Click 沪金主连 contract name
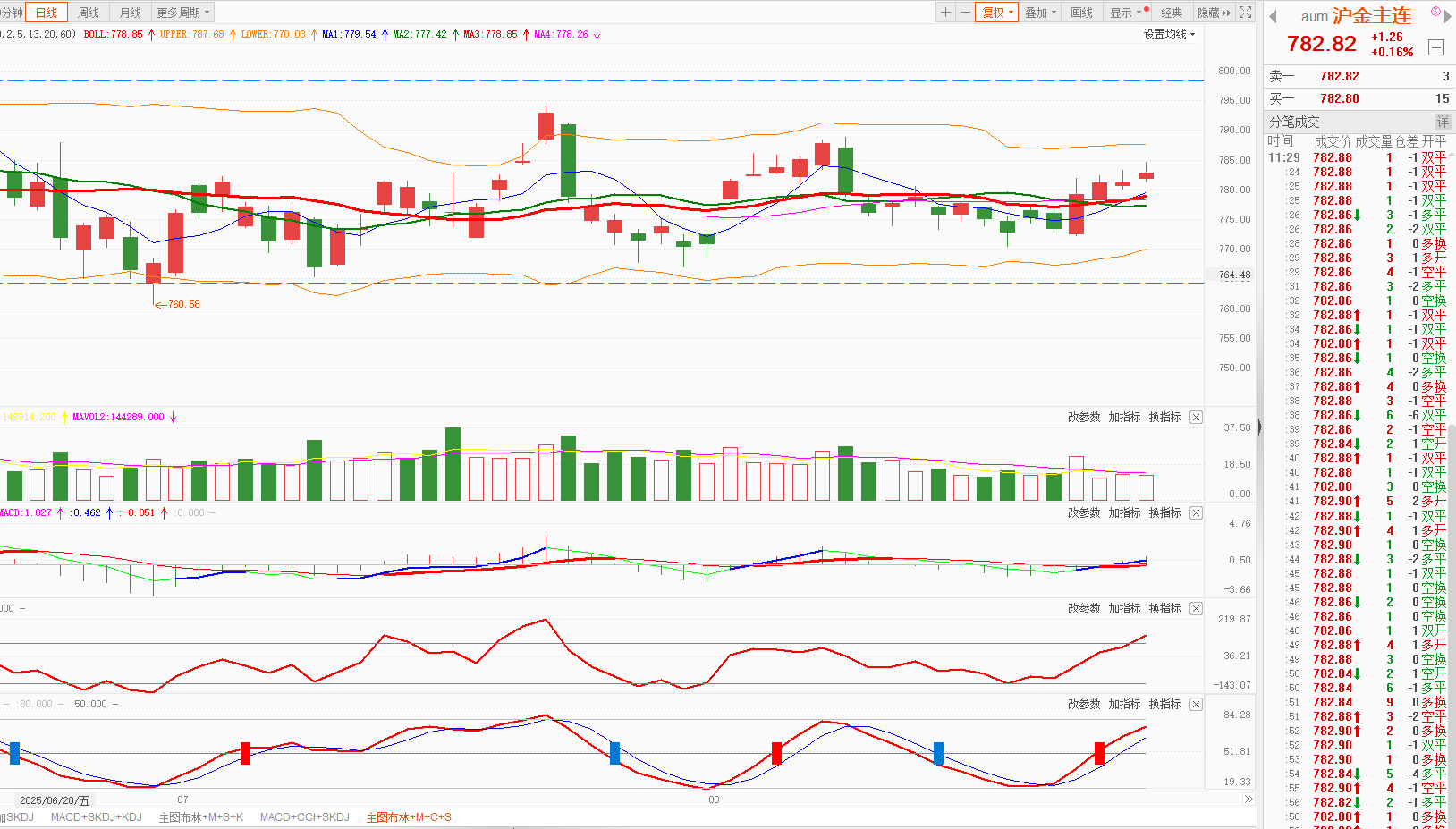 coord(1371,16)
